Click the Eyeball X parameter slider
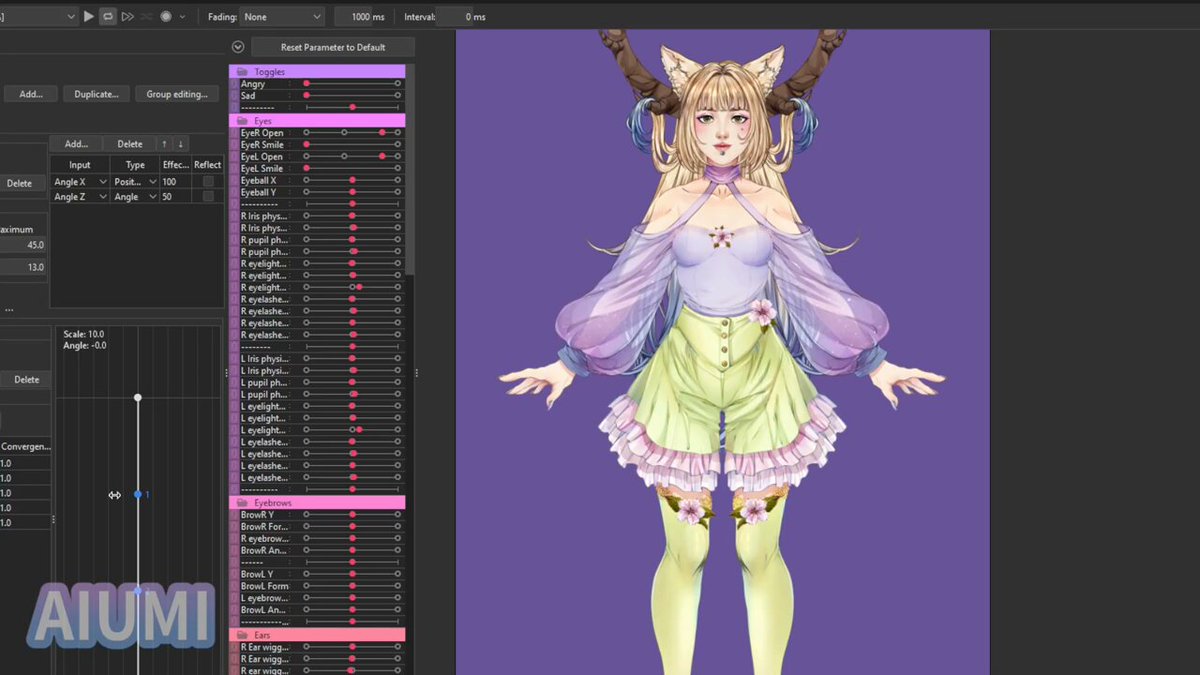The image size is (1200, 675). pos(352,180)
